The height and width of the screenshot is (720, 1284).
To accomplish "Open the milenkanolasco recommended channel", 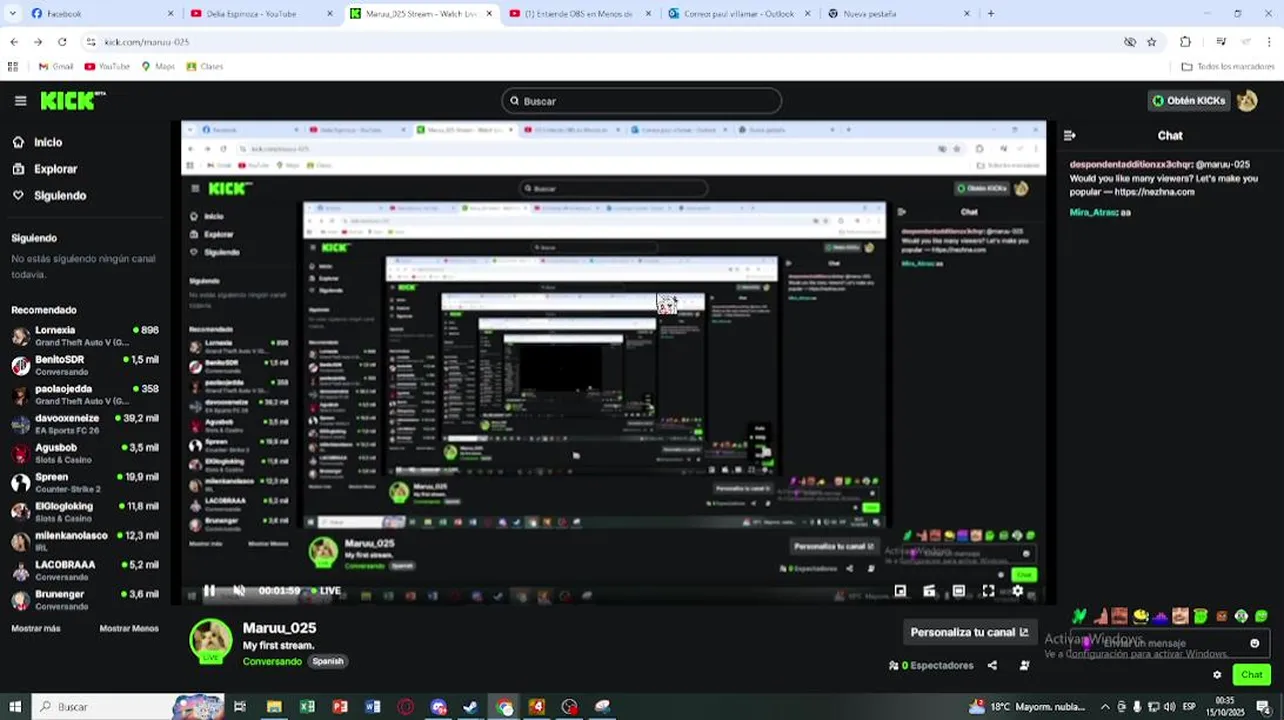I will [85, 541].
